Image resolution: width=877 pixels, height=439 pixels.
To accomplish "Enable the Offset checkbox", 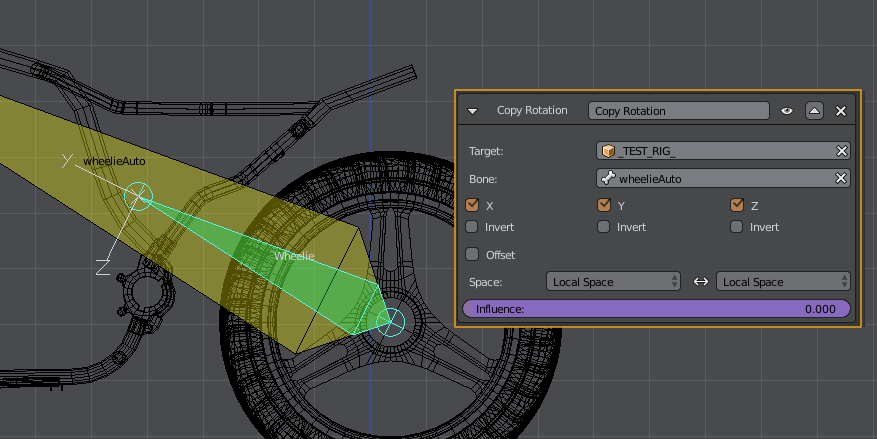I will [x=472, y=254].
